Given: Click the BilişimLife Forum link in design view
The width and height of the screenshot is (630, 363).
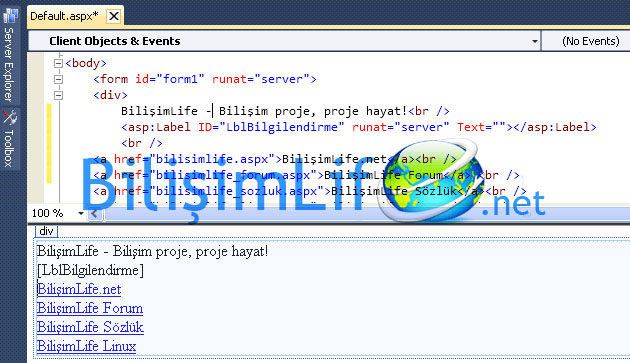Looking at the screenshot, I should click(x=90, y=308).
